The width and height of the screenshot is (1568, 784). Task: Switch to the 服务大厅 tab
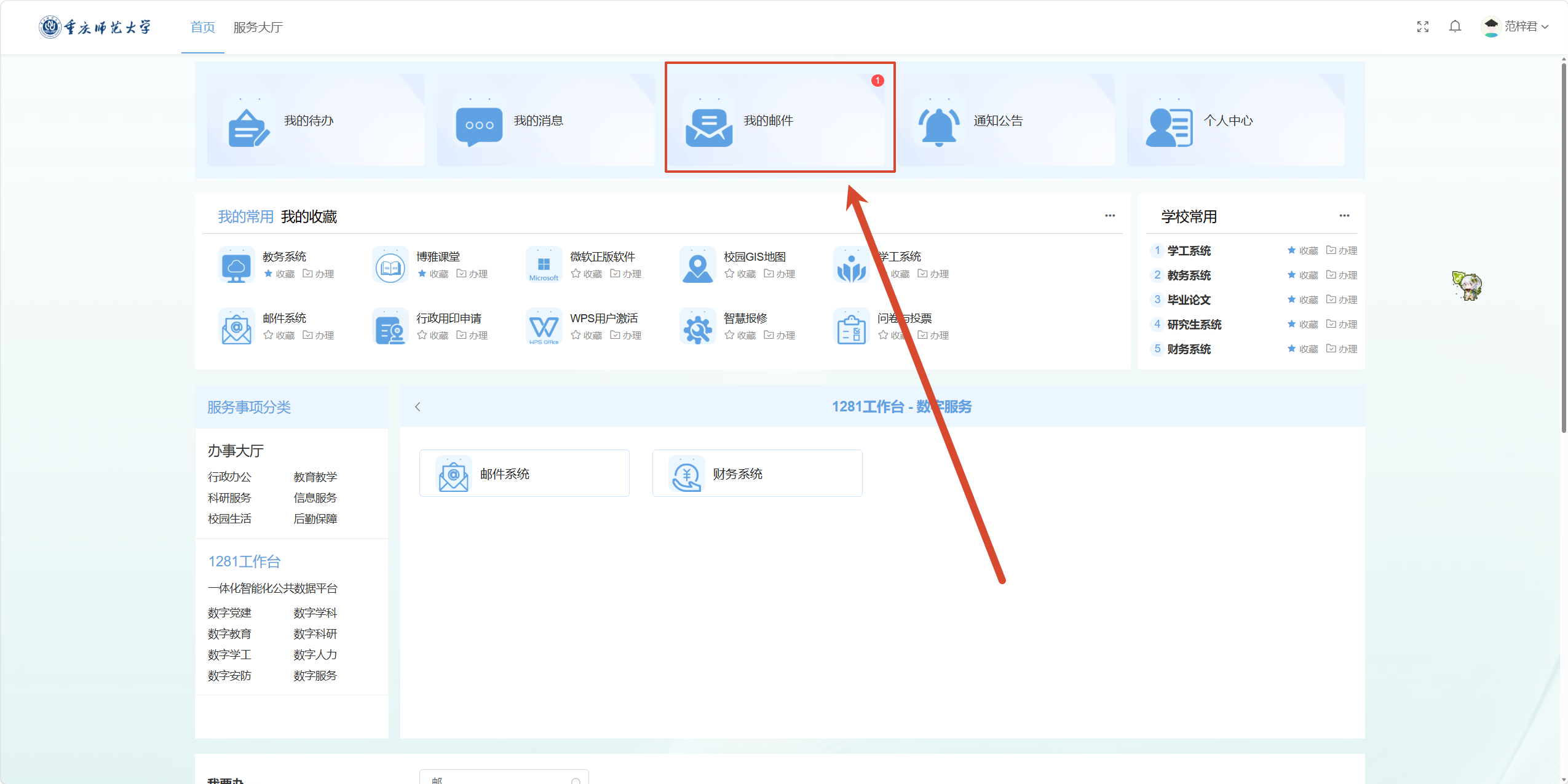[x=258, y=27]
